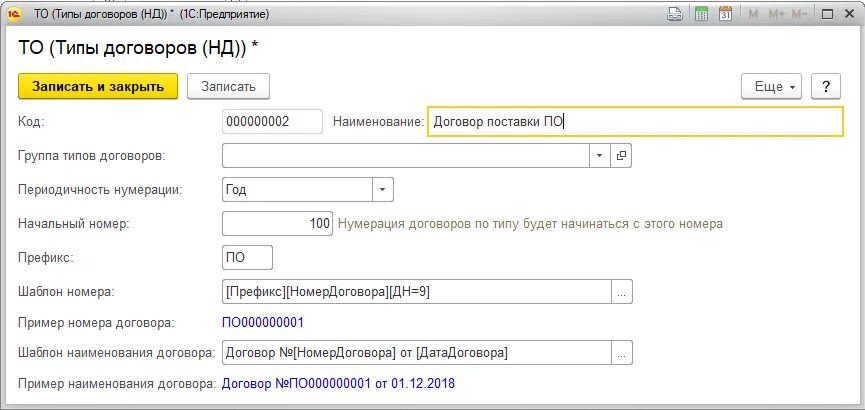Open the print preview icon in title bar
This screenshot has width=865, height=410.
[675, 14]
